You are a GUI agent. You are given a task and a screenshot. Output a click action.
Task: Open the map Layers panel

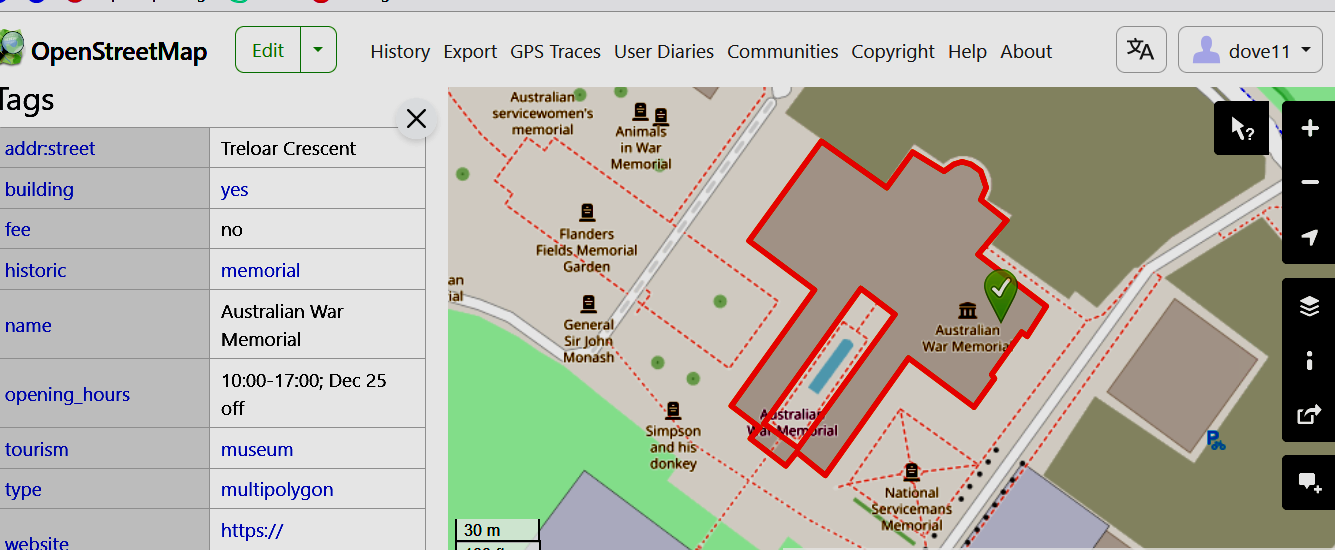pyautogui.click(x=1309, y=306)
